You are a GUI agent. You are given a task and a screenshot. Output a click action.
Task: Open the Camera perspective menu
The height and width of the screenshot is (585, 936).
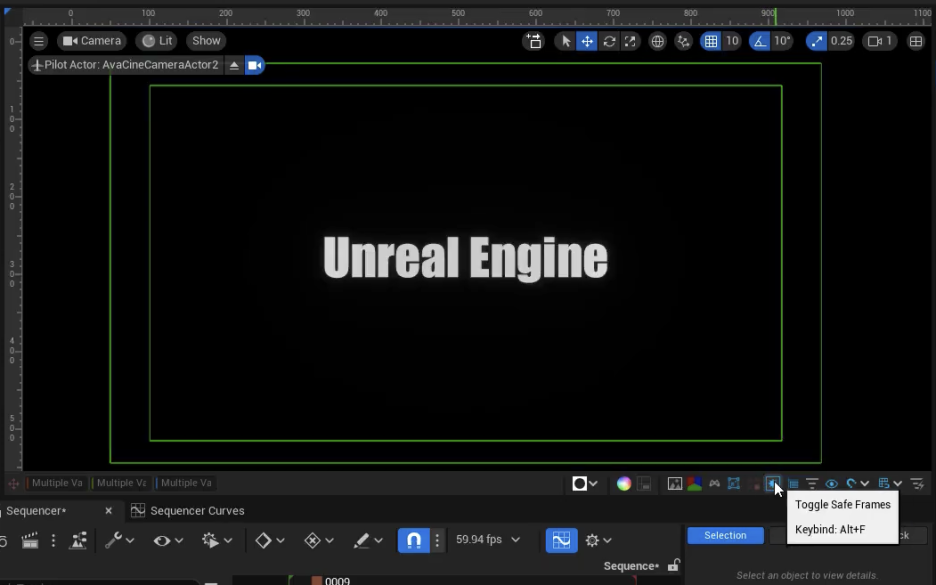92,41
